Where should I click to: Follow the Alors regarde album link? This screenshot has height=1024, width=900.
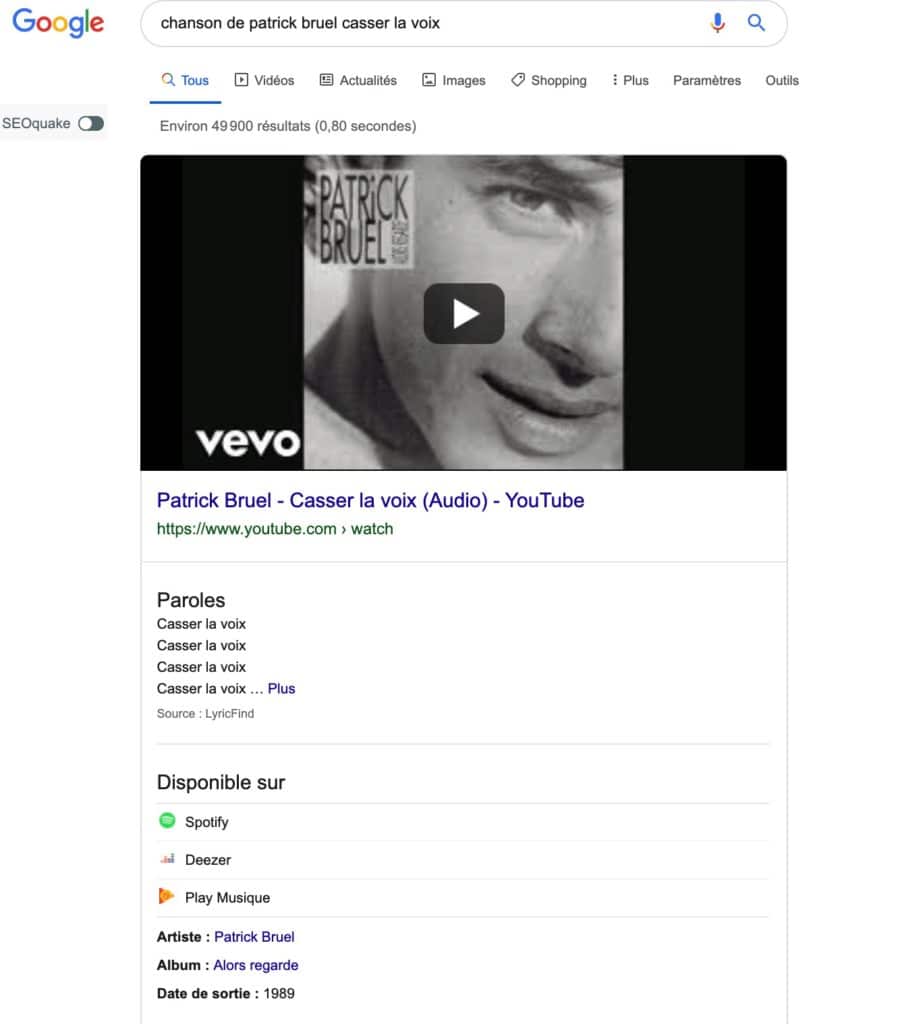(255, 966)
